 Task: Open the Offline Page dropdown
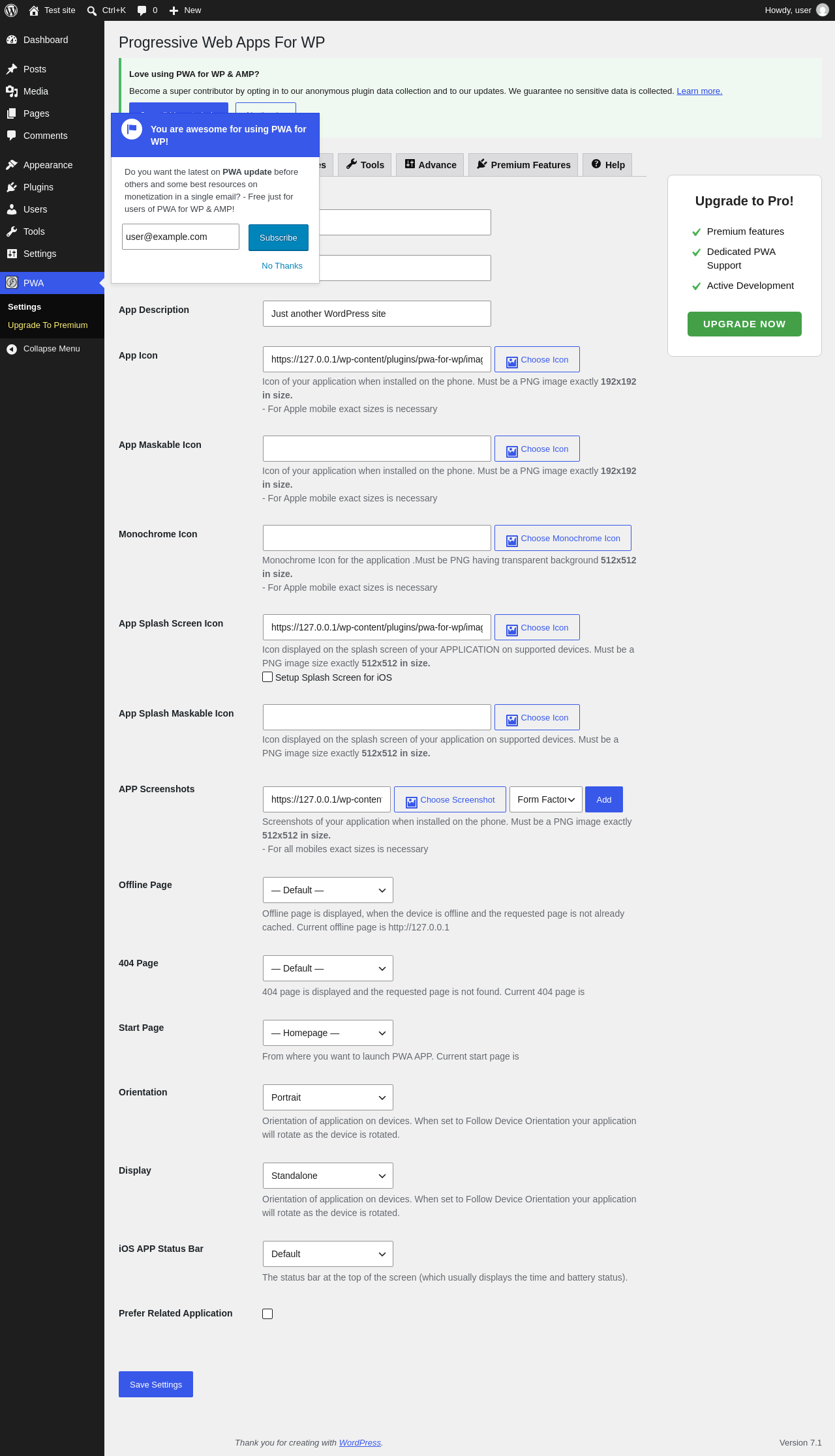coord(328,890)
